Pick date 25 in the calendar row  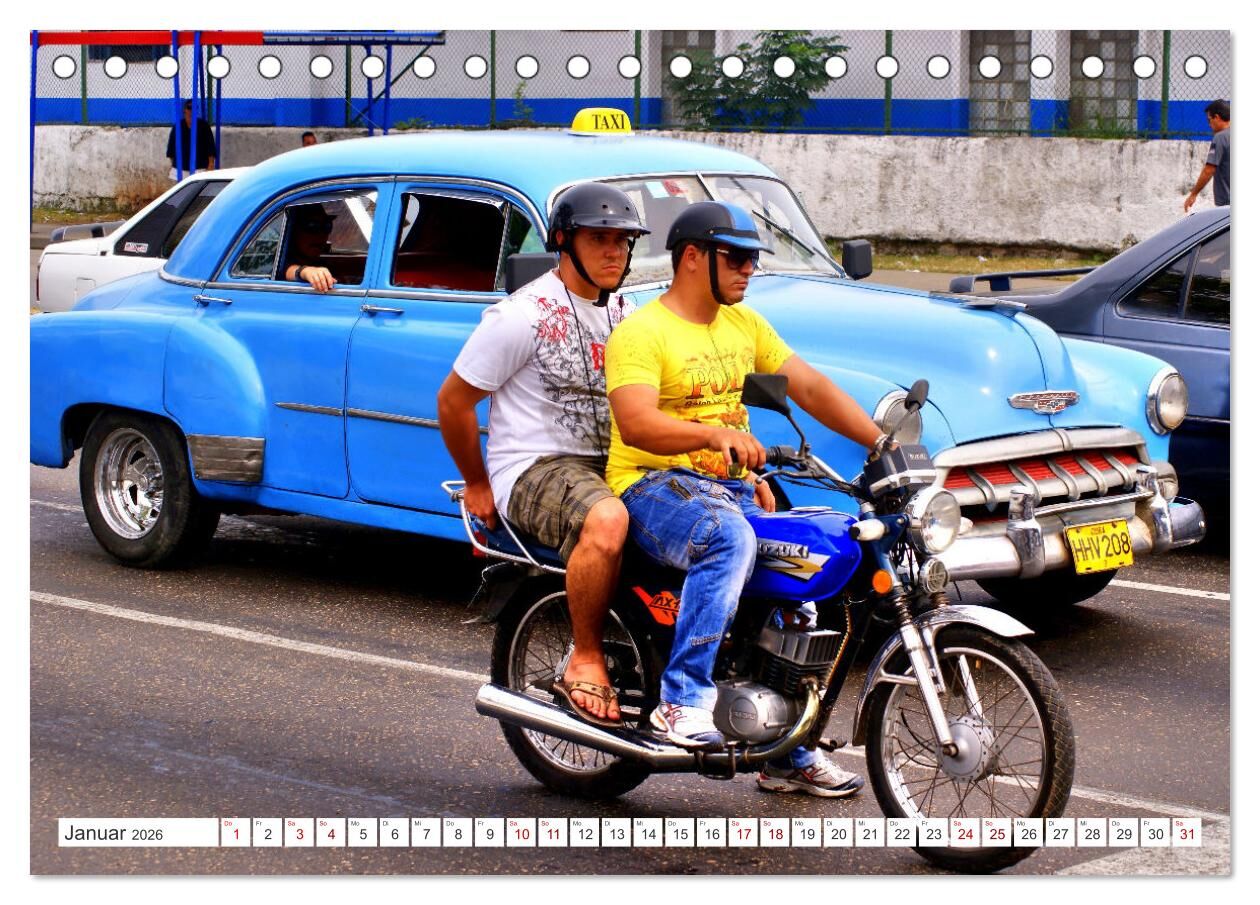(996, 833)
